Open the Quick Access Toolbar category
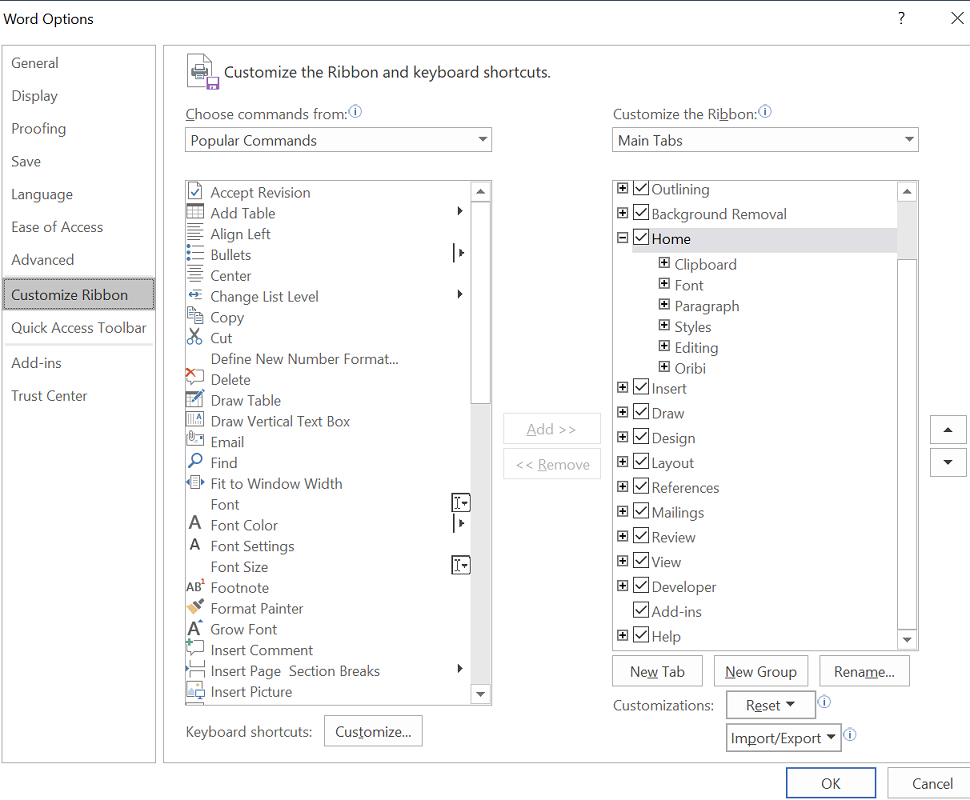The width and height of the screenshot is (970, 800). pyautogui.click(x=79, y=328)
